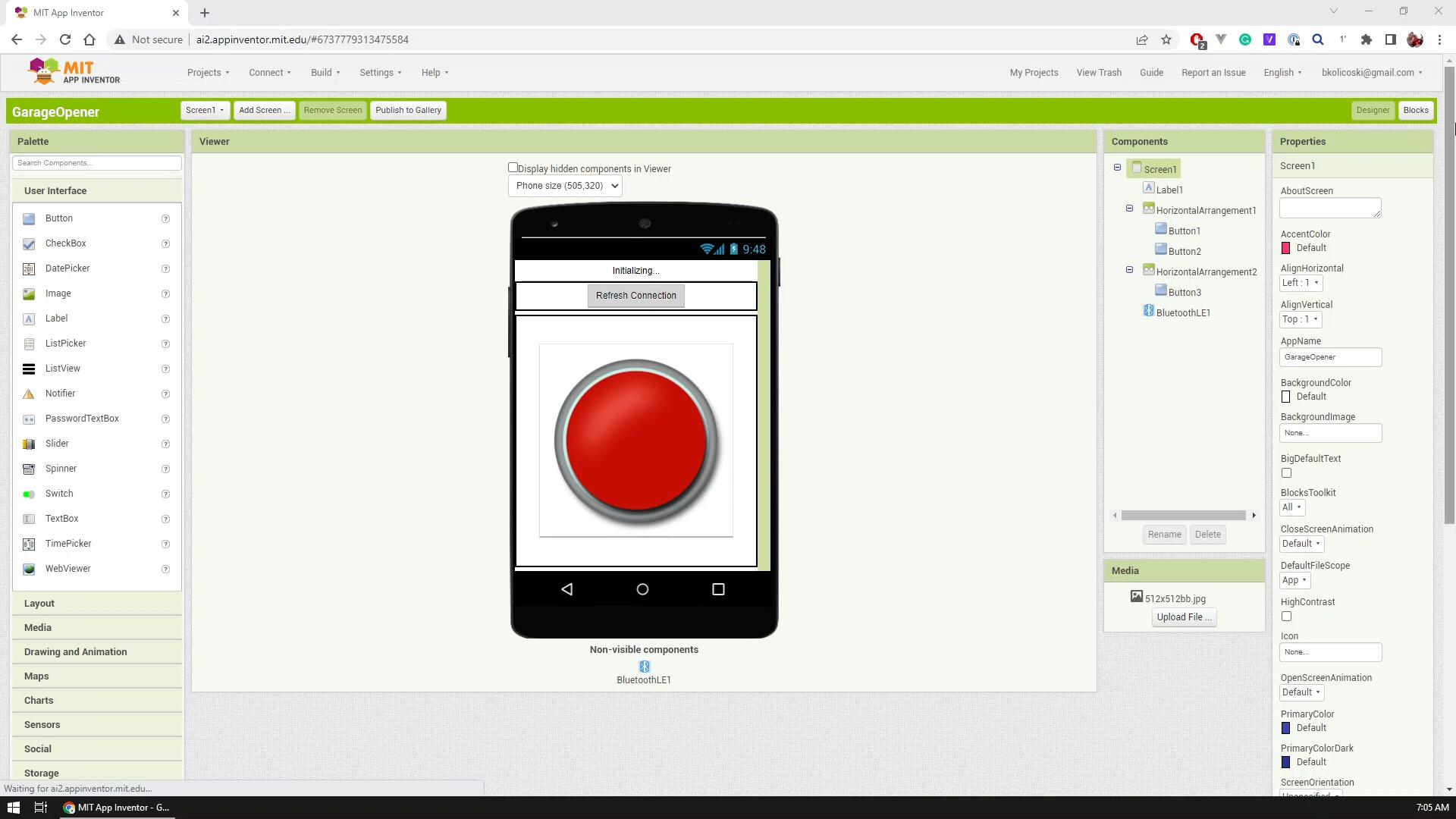Image resolution: width=1456 pixels, height=819 pixels.
Task: Open the BackgroundColor swatch
Action: (1285, 397)
